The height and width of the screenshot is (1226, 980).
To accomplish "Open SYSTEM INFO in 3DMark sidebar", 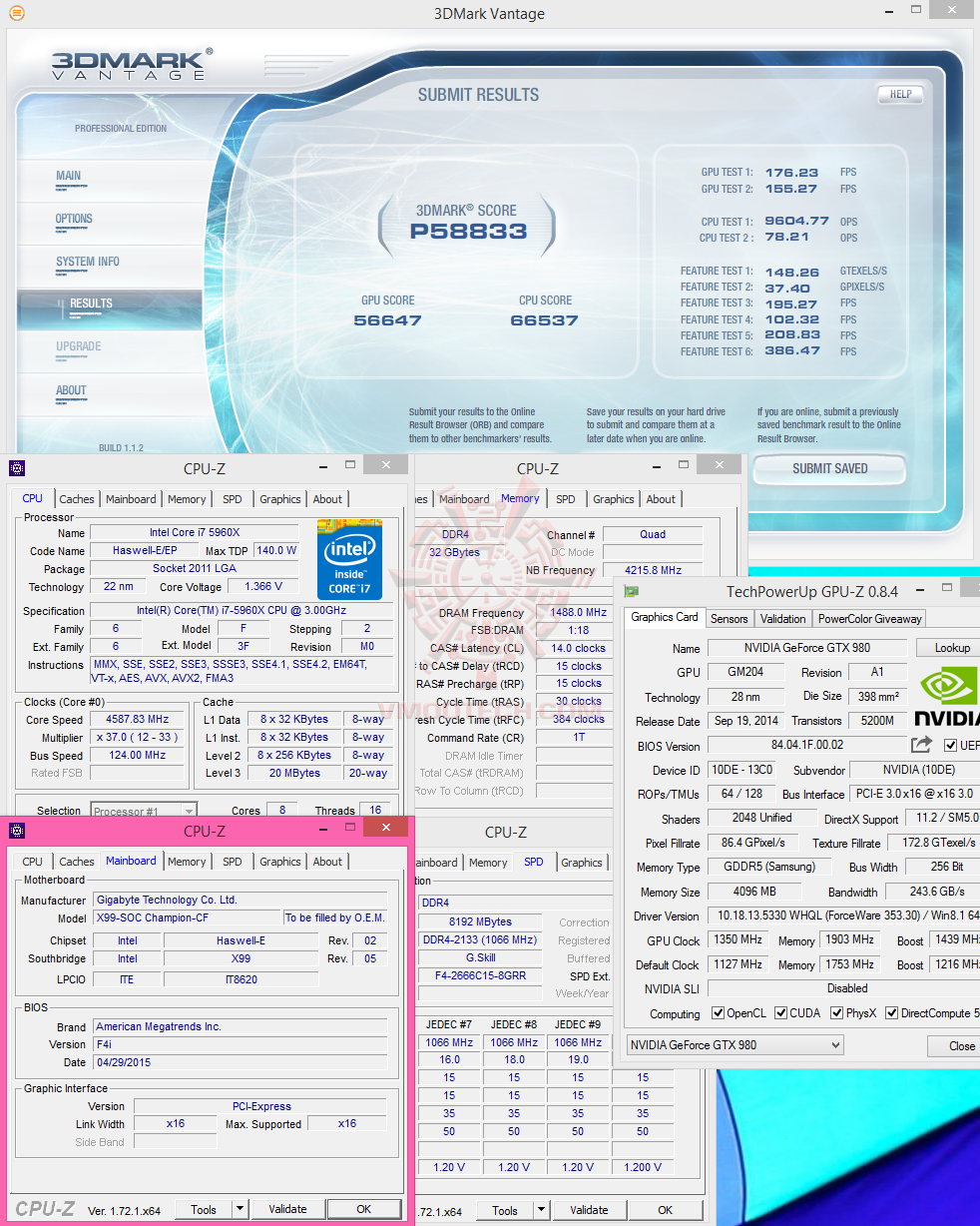I will [x=88, y=262].
